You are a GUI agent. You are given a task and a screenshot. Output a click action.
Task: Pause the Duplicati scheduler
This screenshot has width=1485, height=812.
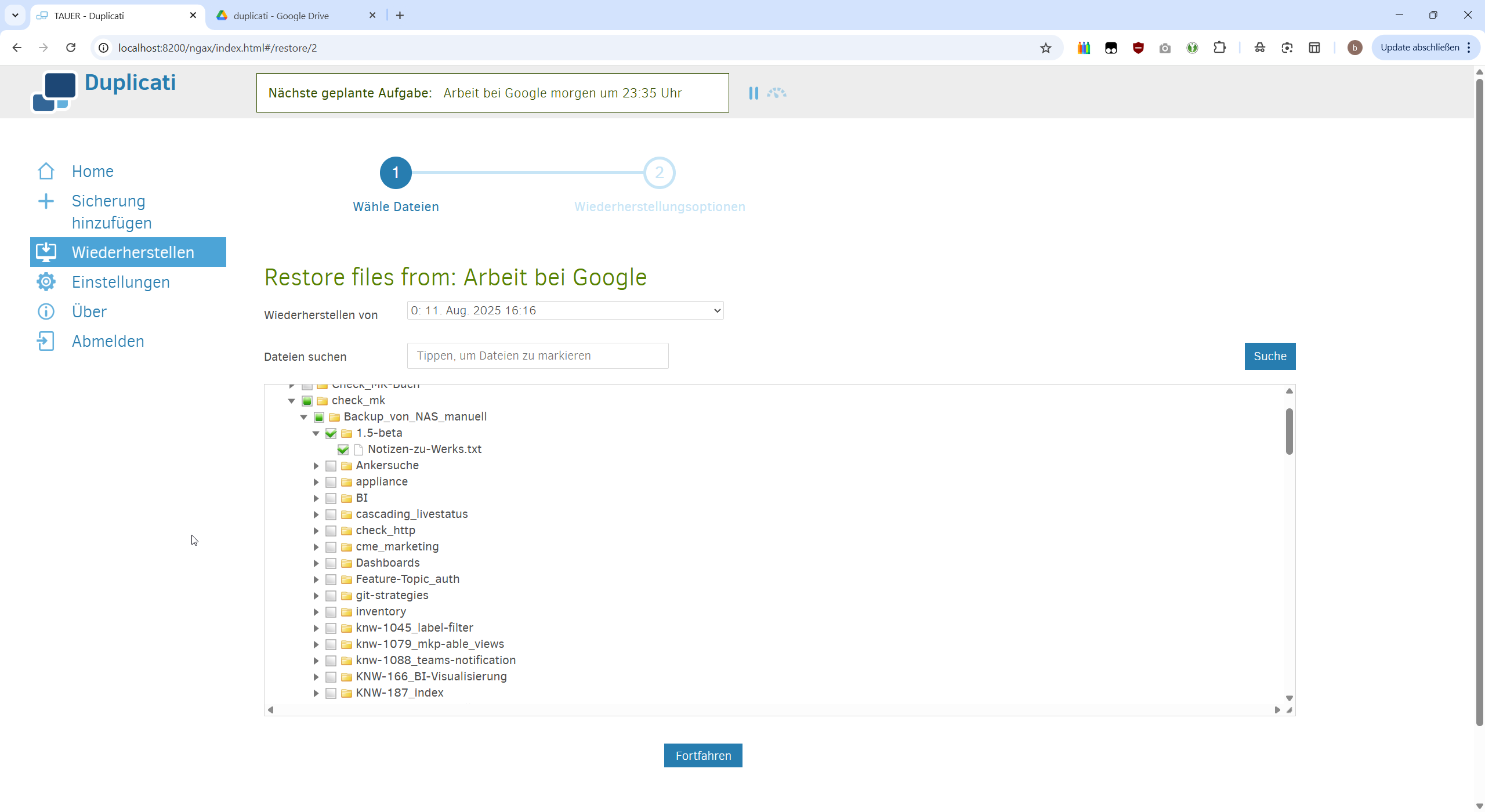(x=754, y=93)
